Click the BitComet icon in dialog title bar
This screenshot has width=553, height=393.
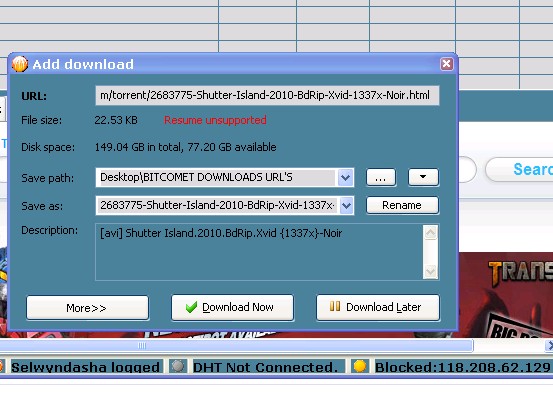20,64
